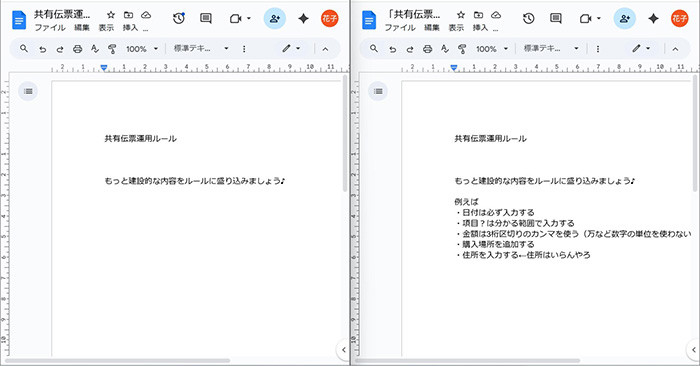
Task: Click the move-to-folder icon in left window
Action: pos(129,15)
